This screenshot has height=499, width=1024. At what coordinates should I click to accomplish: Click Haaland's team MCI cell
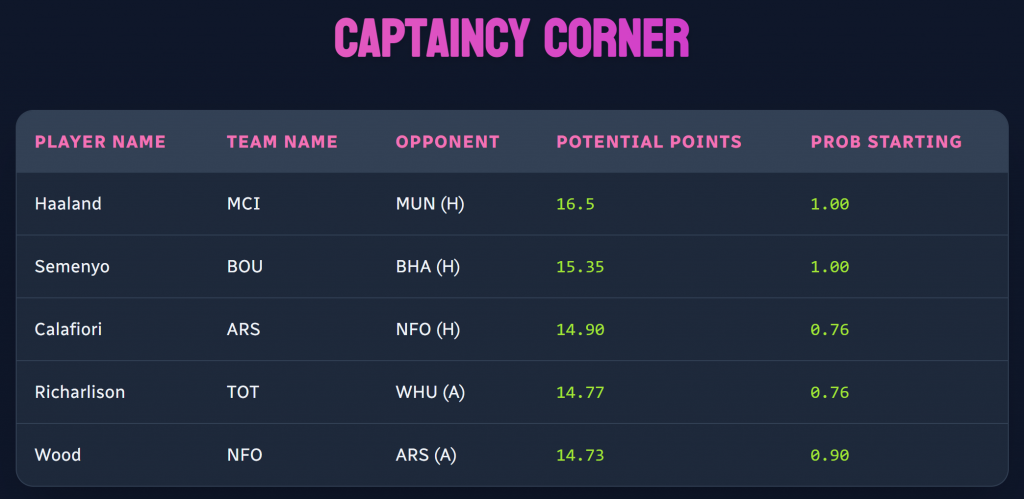[243, 204]
